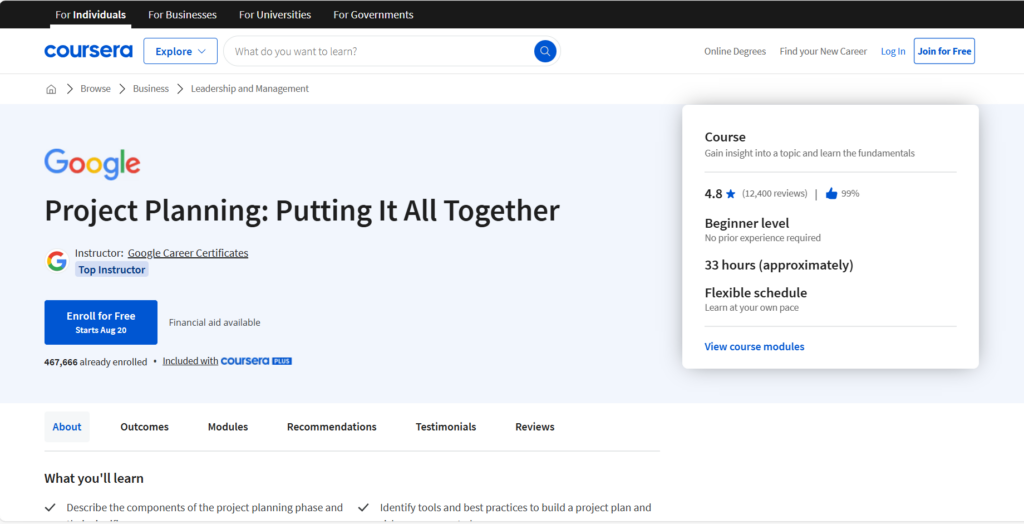1024x524 pixels.
Task: Click the Coursera logo
Action: 88,51
